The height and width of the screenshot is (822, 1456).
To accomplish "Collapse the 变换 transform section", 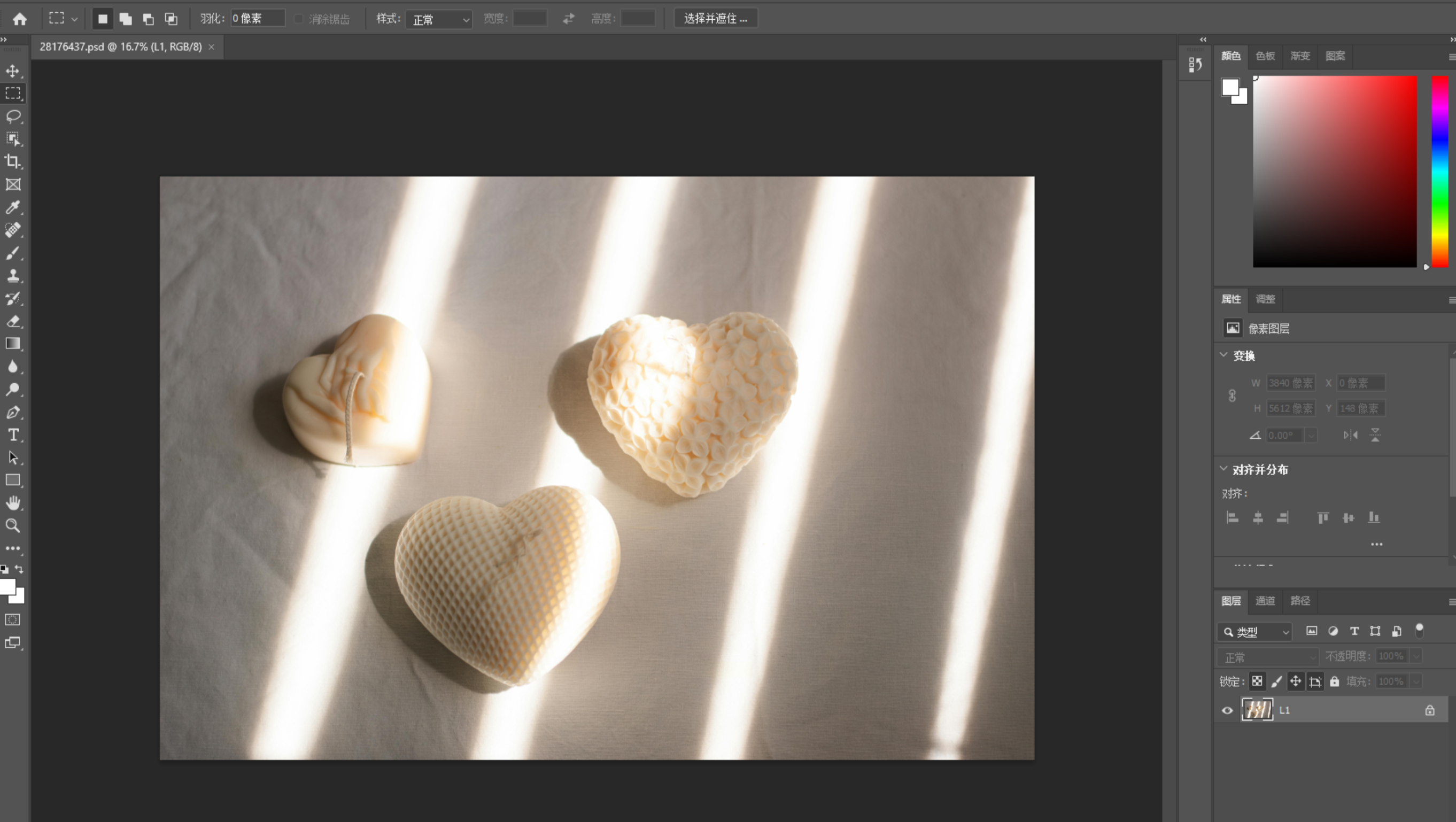I will click(x=1223, y=355).
